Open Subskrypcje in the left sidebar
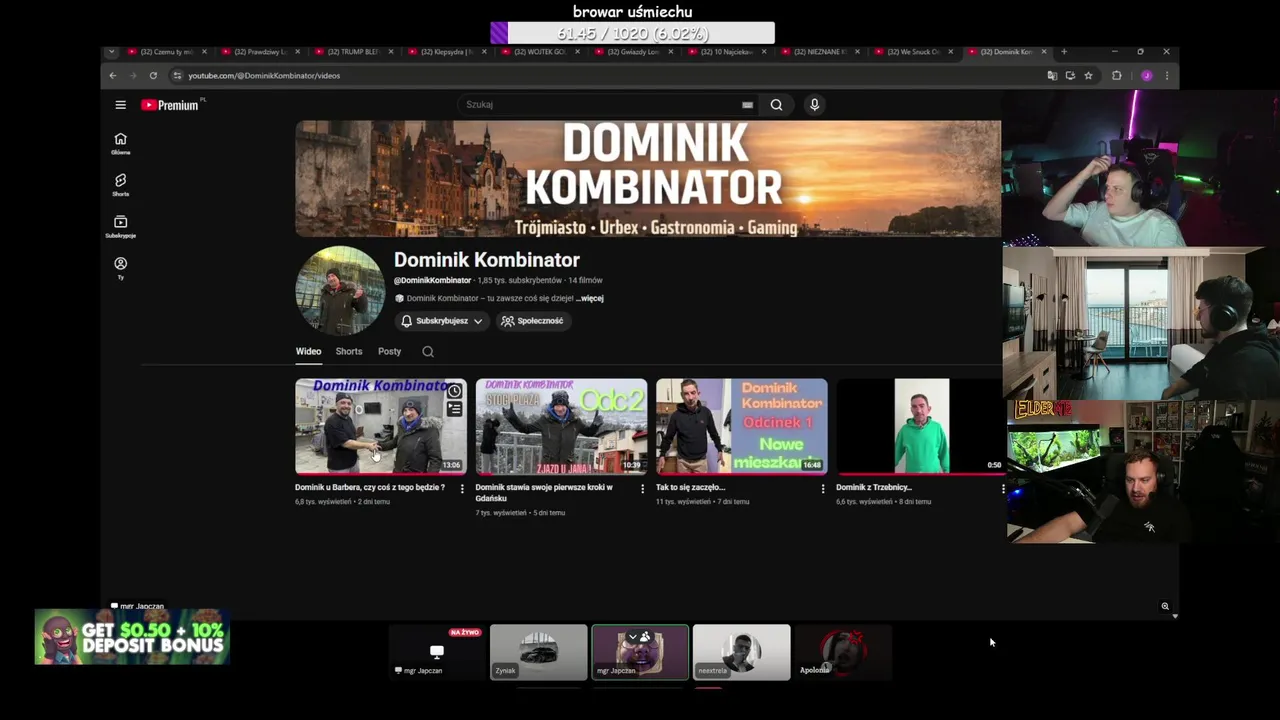 tap(120, 227)
